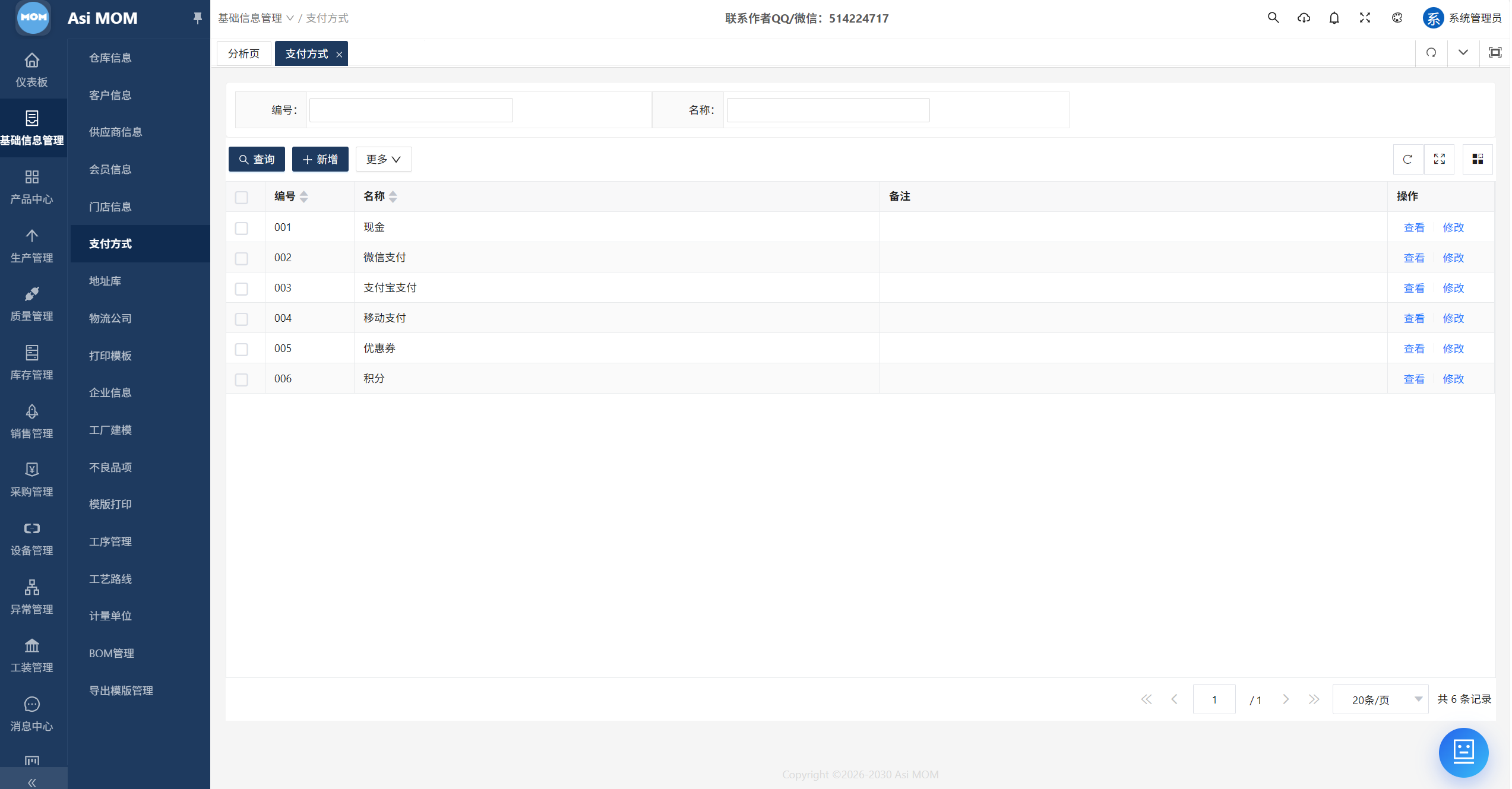The width and height of the screenshot is (1512, 789).
Task: Jump to first page double arrow
Action: coord(1146,699)
